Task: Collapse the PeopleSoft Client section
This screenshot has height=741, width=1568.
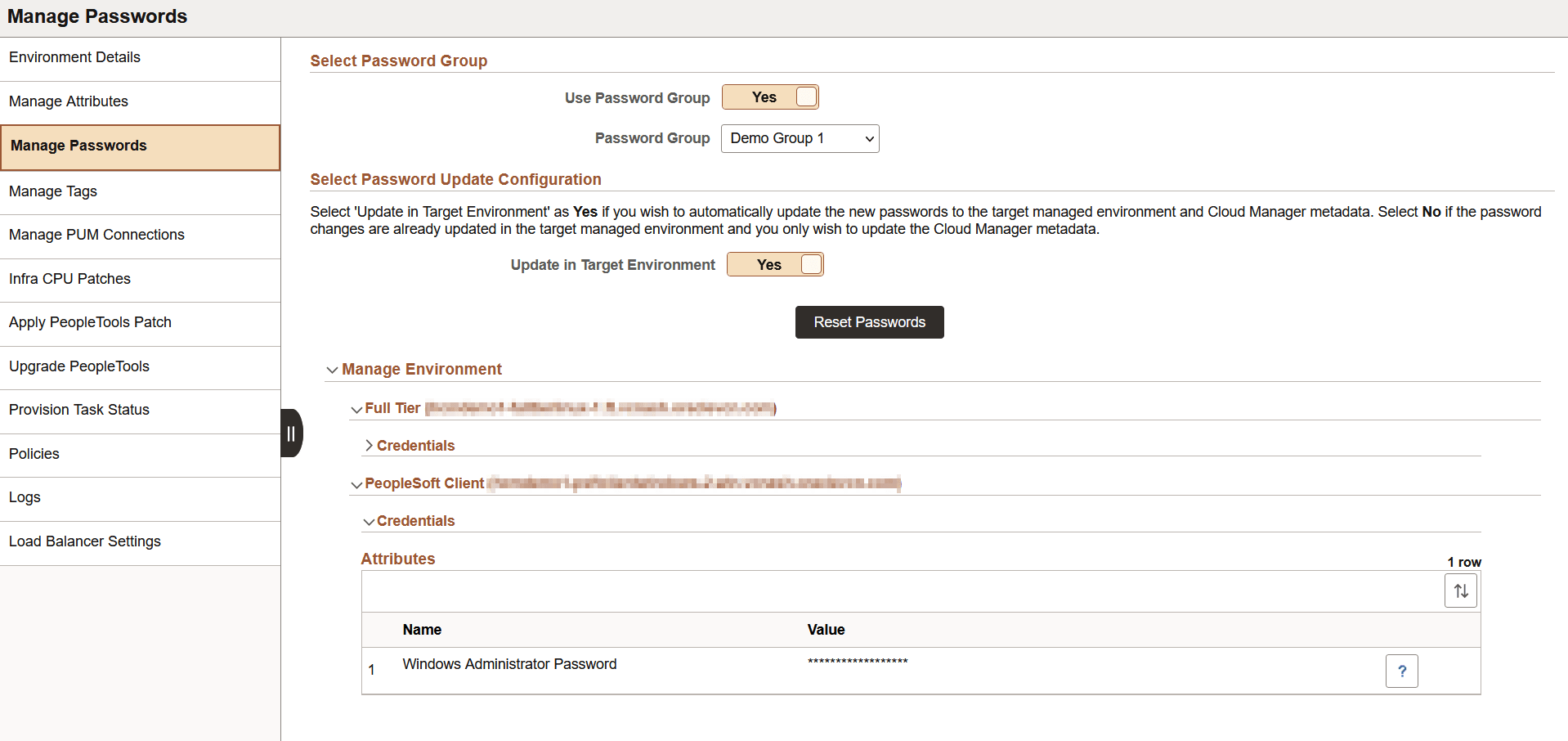Action: [356, 484]
